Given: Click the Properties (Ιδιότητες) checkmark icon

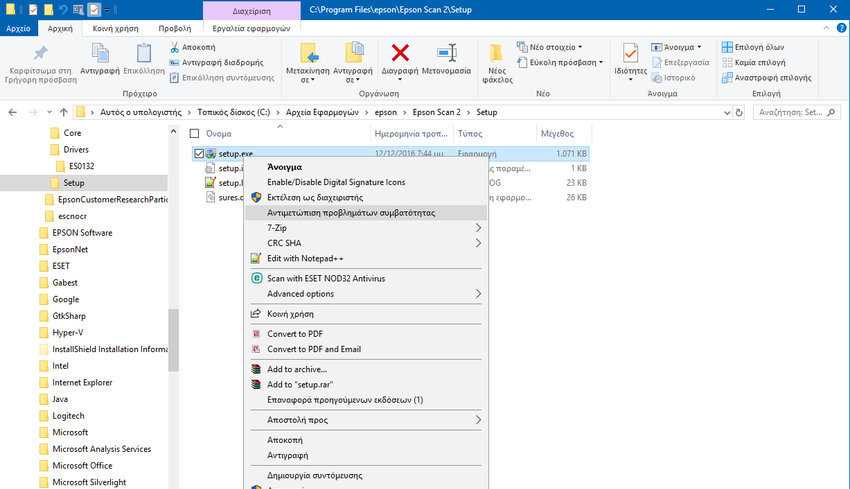Looking at the screenshot, I should tap(630, 53).
